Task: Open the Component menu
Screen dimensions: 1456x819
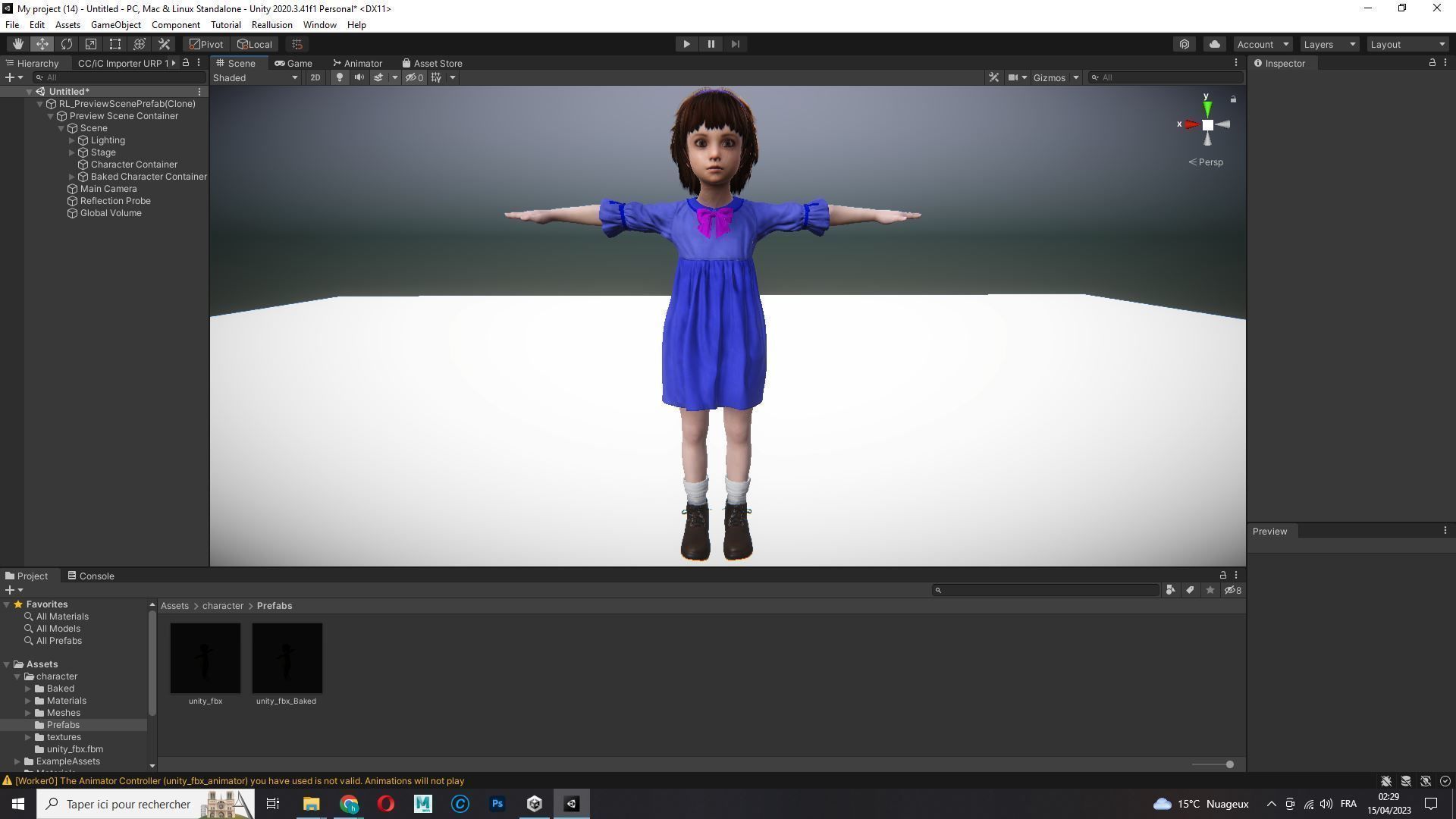Action: click(175, 25)
